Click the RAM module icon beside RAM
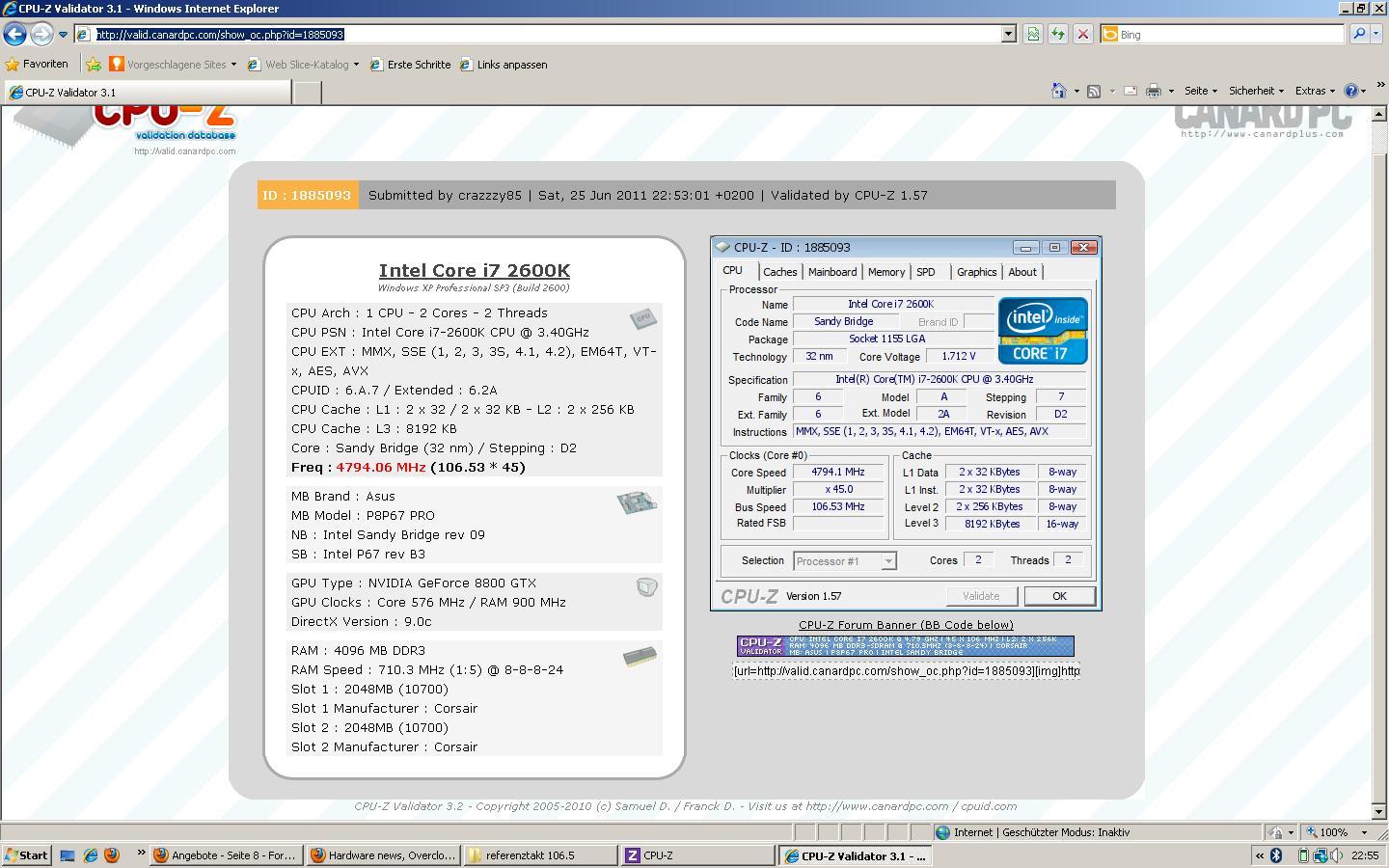Screen dimensions: 1389x868 (x=640, y=658)
